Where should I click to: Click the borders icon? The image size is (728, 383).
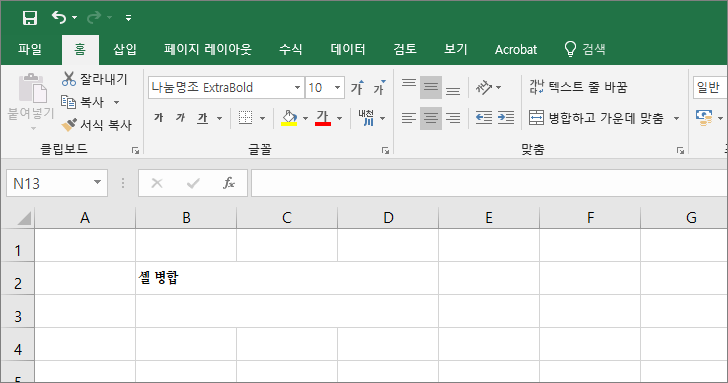245,118
